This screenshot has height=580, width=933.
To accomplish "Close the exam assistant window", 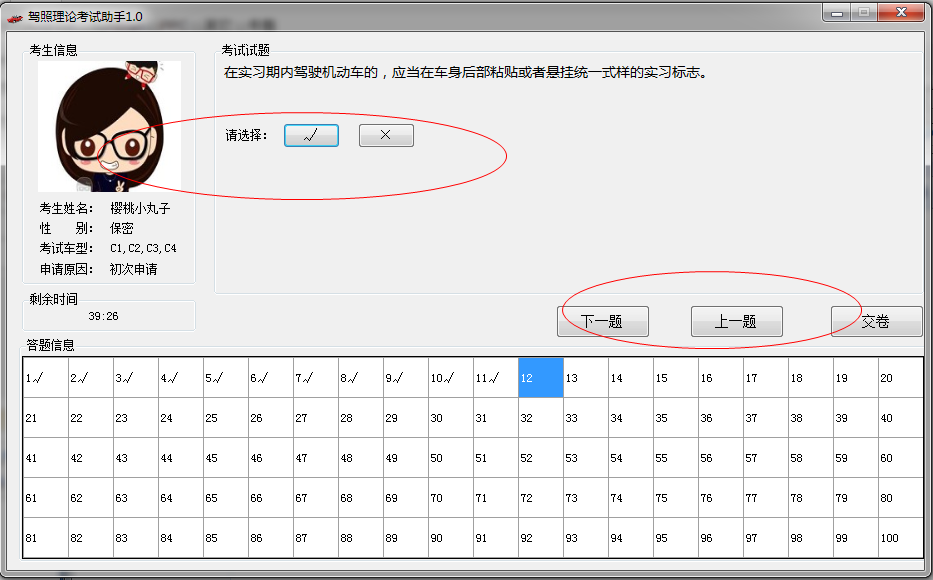I will point(901,12).
